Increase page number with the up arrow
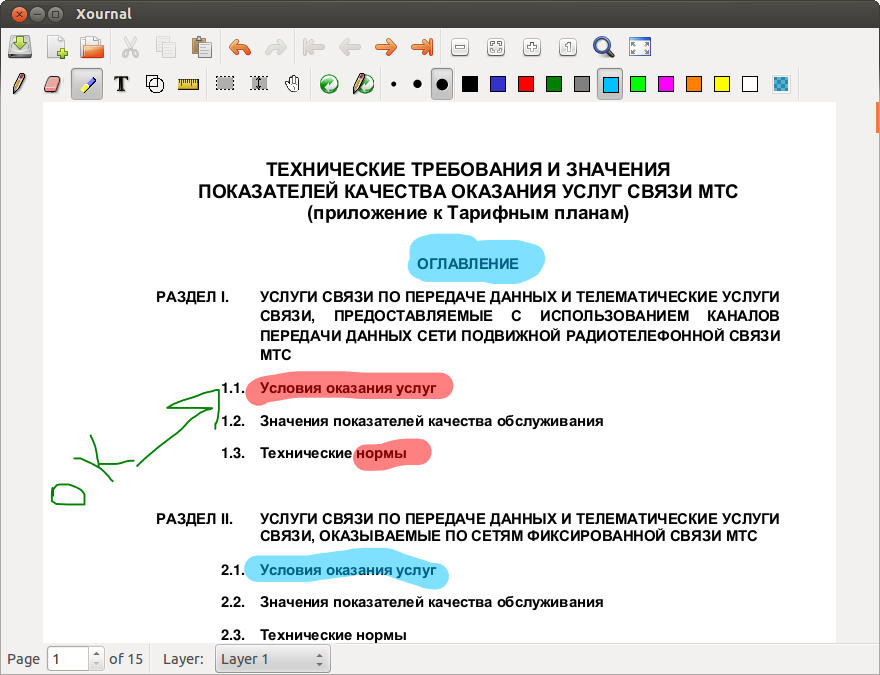 pyautogui.click(x=97, y=654)
